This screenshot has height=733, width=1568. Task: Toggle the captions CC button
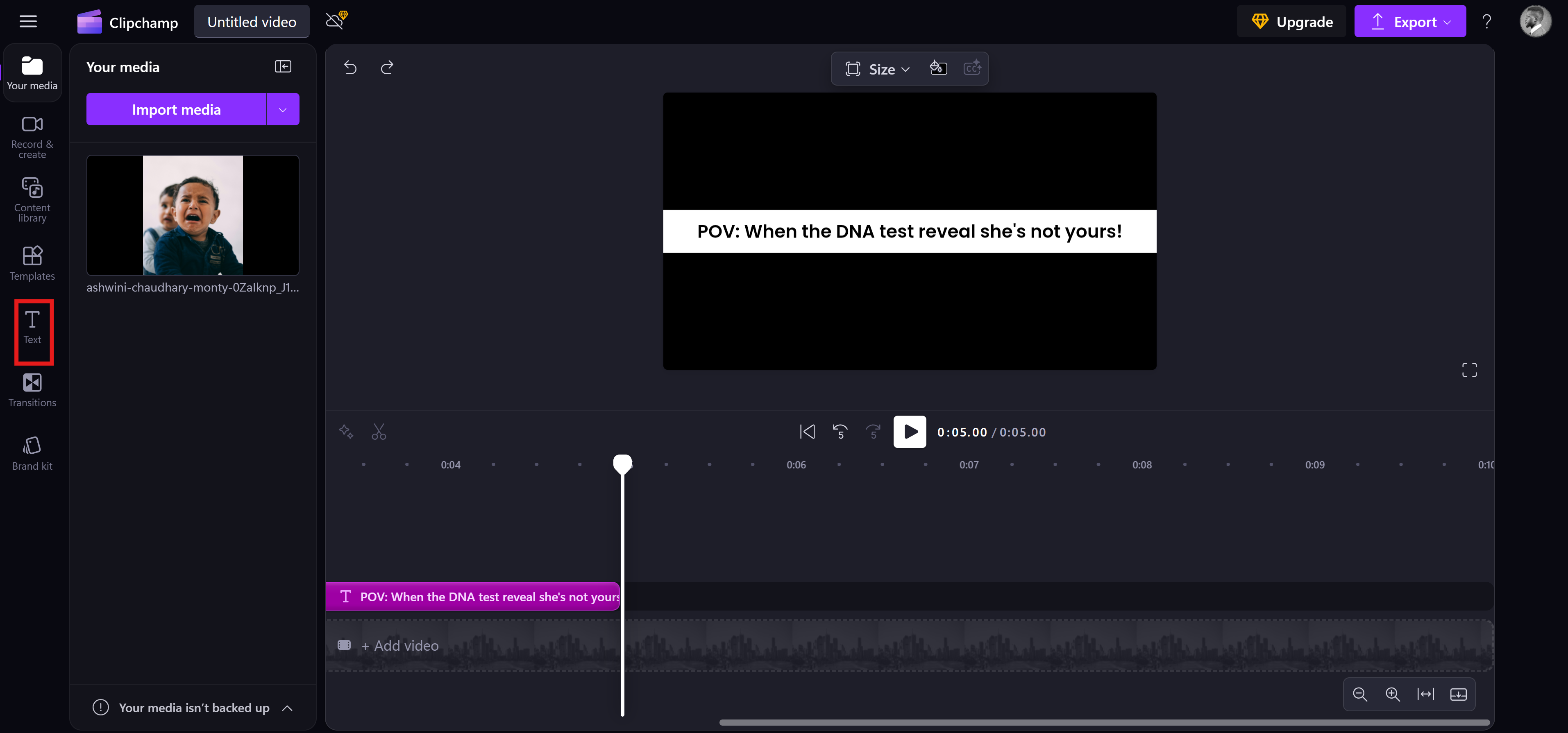click(972, 68)
